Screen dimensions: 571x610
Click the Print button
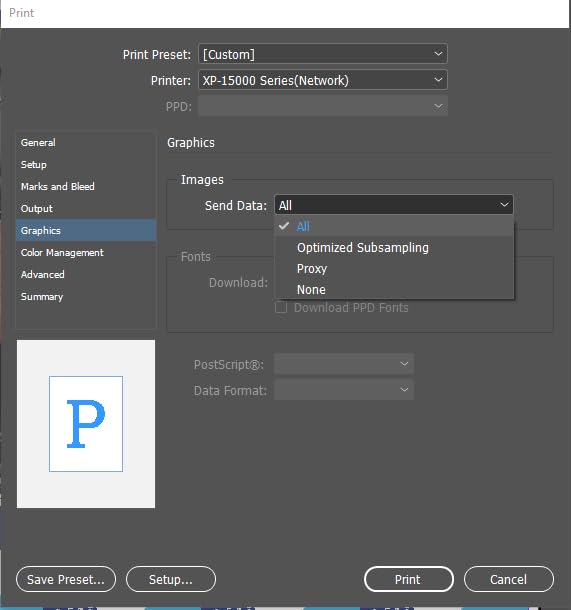tap(408, 579)
